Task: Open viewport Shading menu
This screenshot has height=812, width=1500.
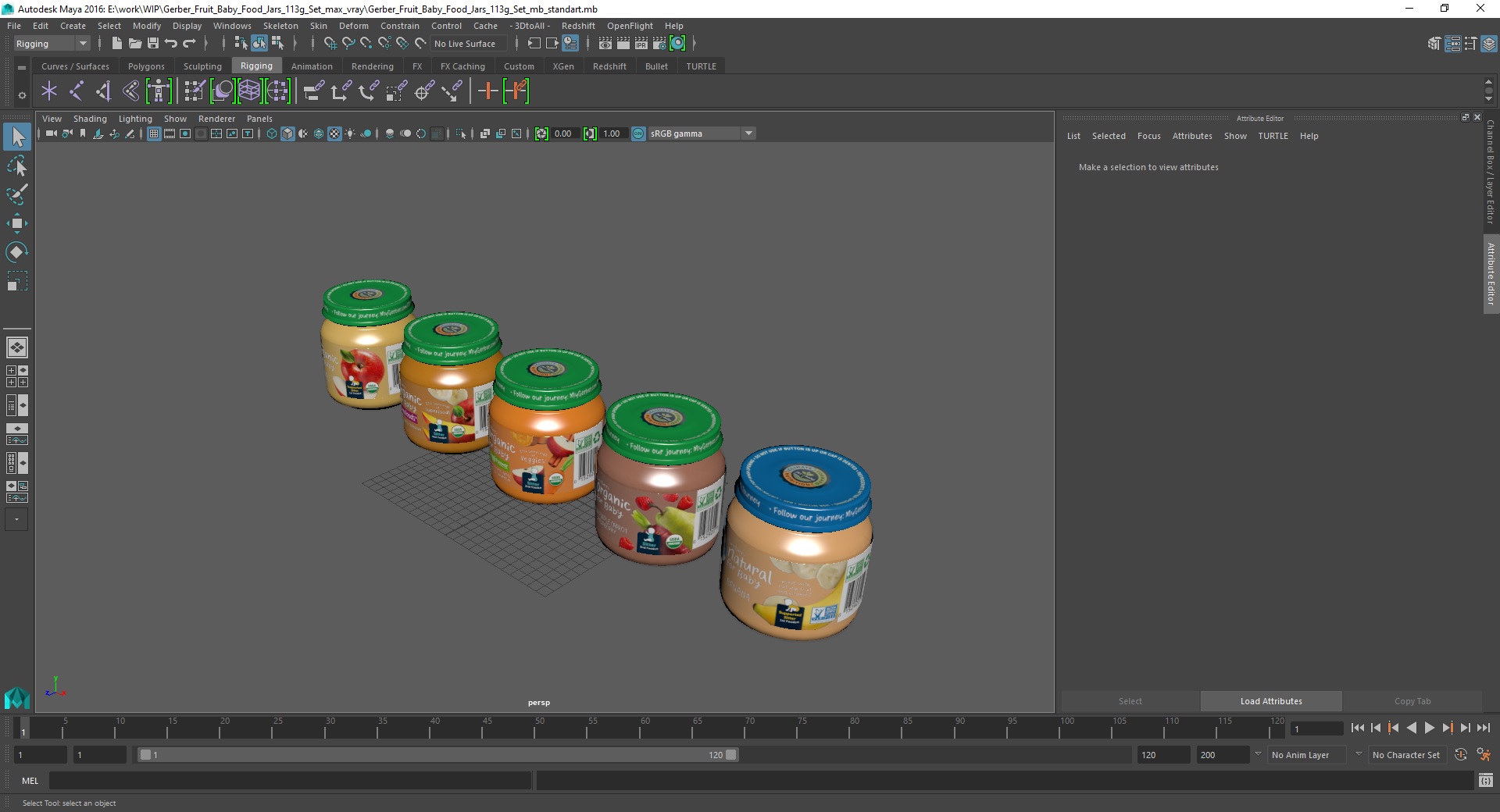Action: (90, 119)
